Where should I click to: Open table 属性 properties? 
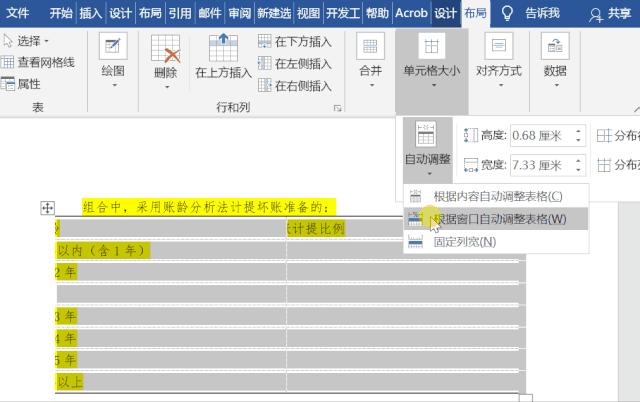tap(21, 84)
